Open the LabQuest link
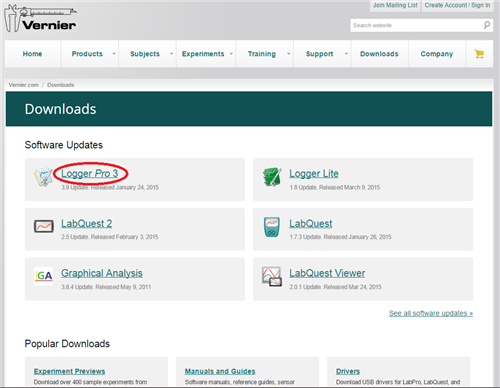This screenshot has width=500, height=388. click(311, 223)
